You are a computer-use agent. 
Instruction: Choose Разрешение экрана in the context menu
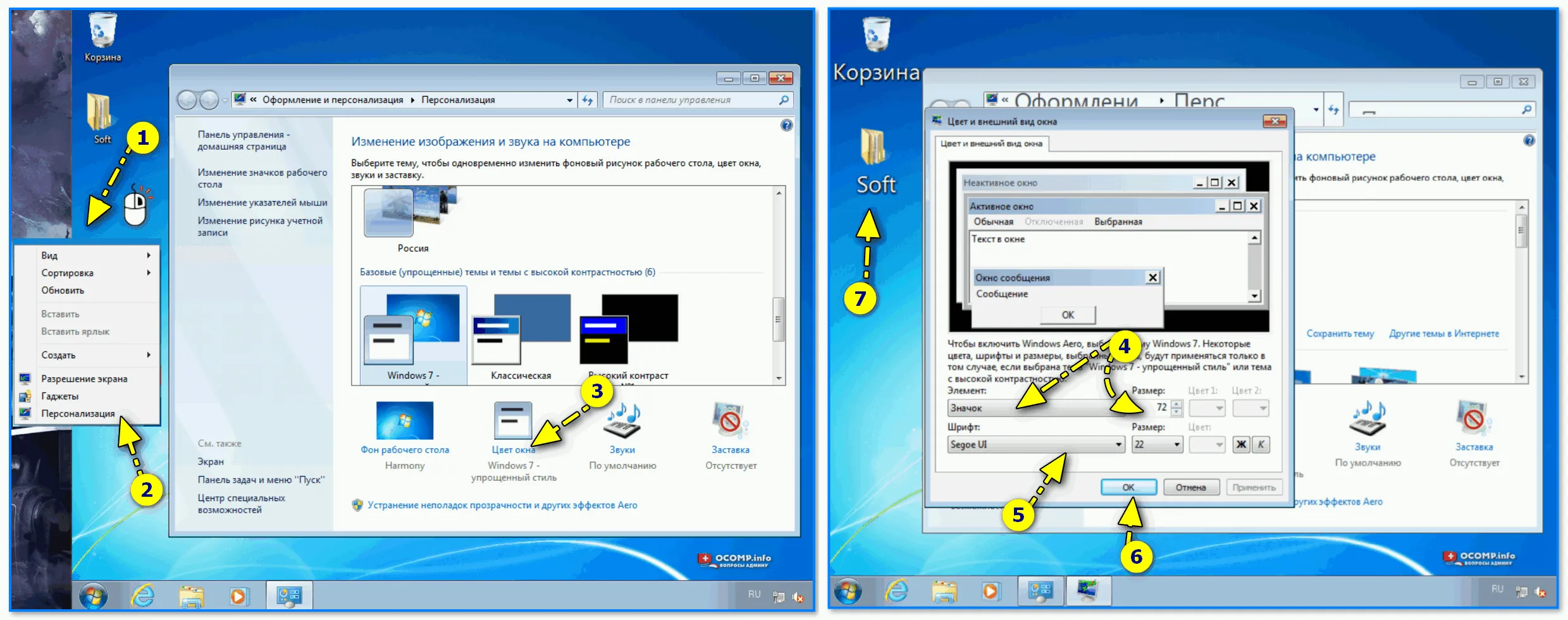click(87, 379)
